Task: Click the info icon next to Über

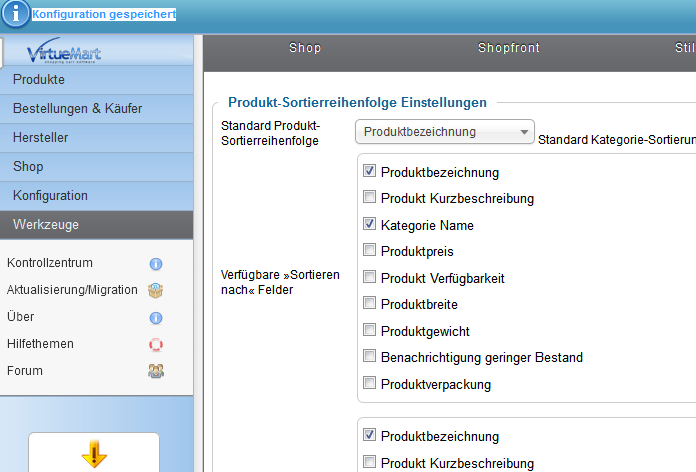Action: [x=156, y=318]
